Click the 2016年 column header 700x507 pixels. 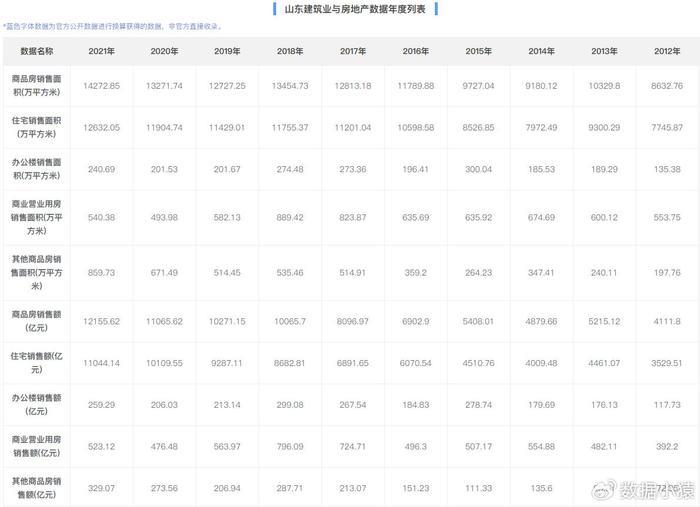click(416, 50)
